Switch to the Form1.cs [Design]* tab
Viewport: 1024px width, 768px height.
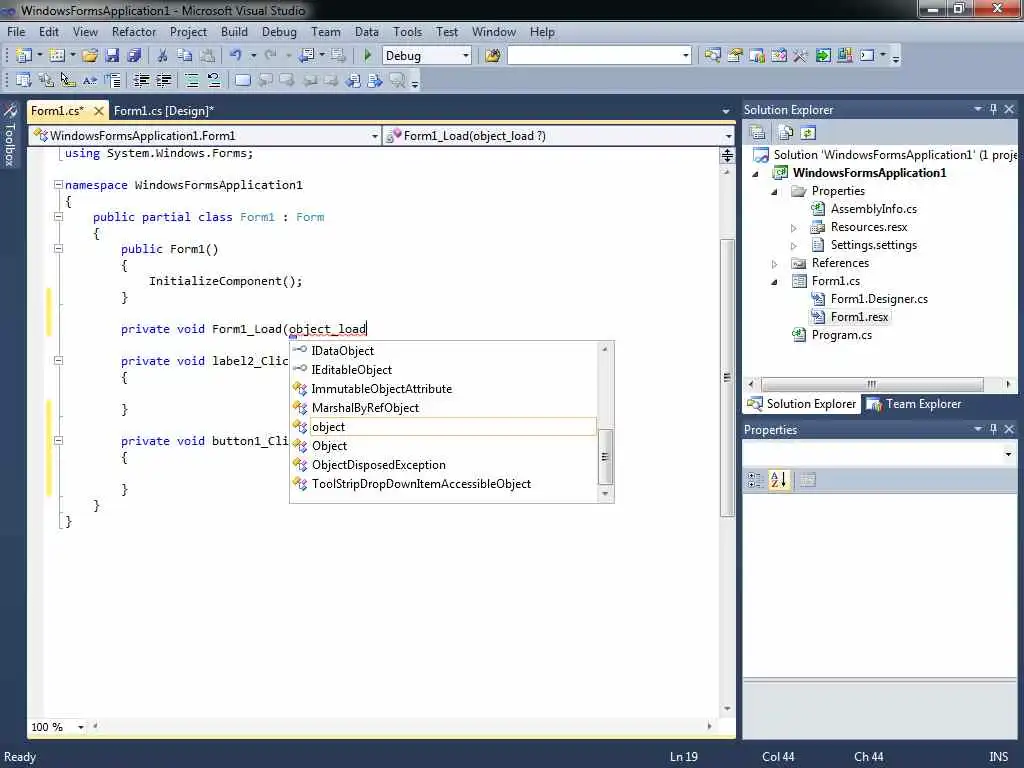click(x=163, y=110)
